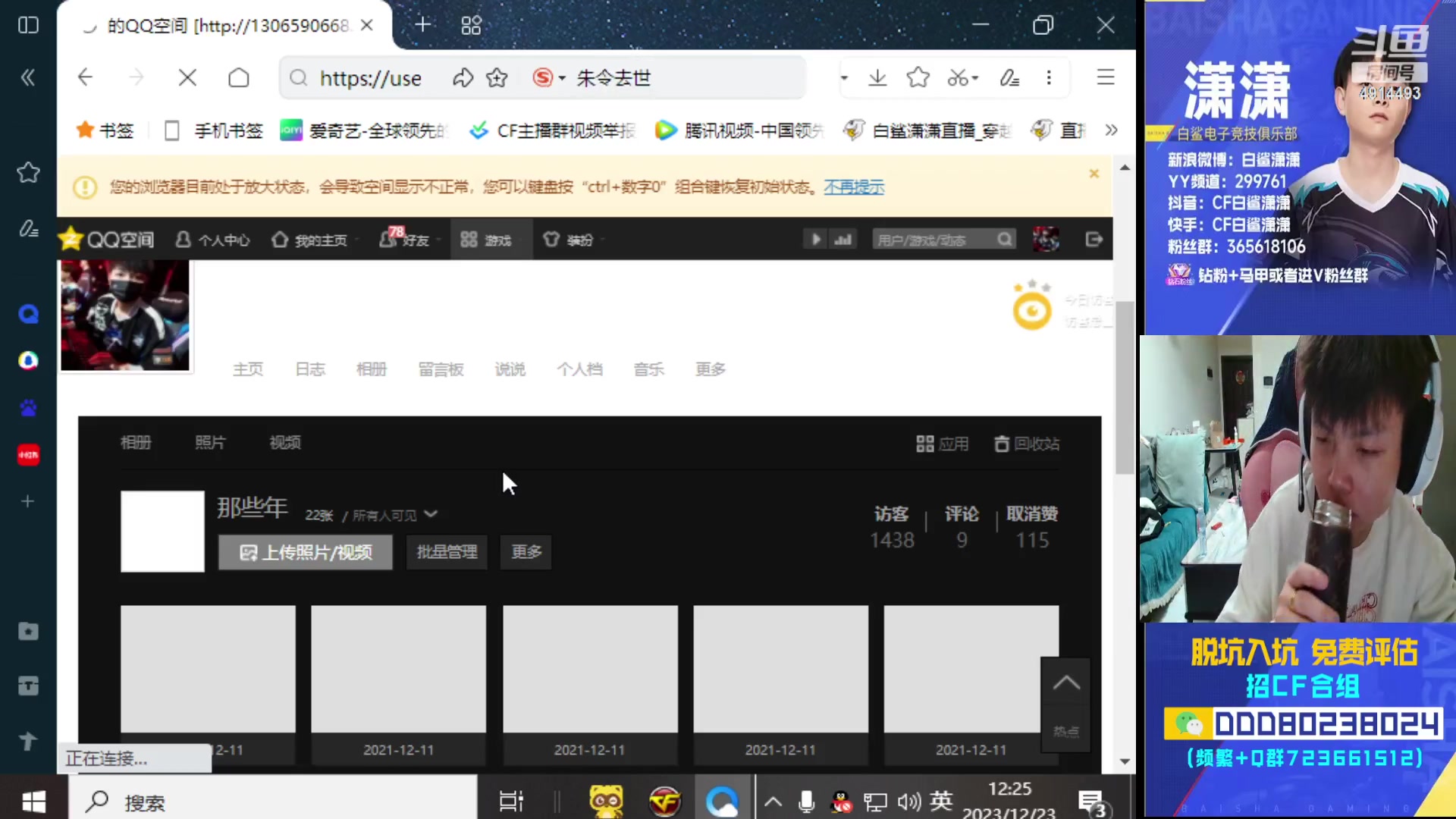The image size is (1456, 819).
Task: Expand the bookmarks bar overflow chevron
Action: [x=1112, y=130]
